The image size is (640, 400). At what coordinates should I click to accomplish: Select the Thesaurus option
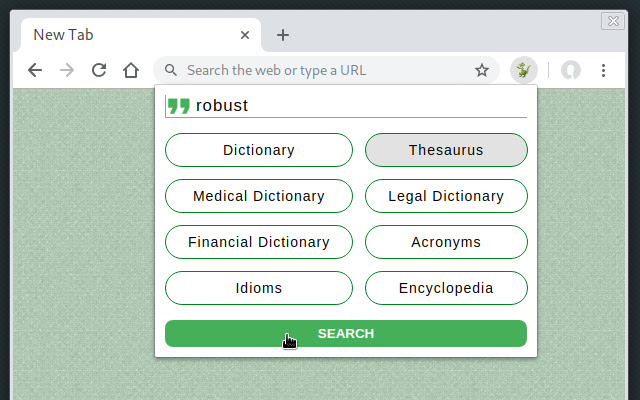coord(446,150)
